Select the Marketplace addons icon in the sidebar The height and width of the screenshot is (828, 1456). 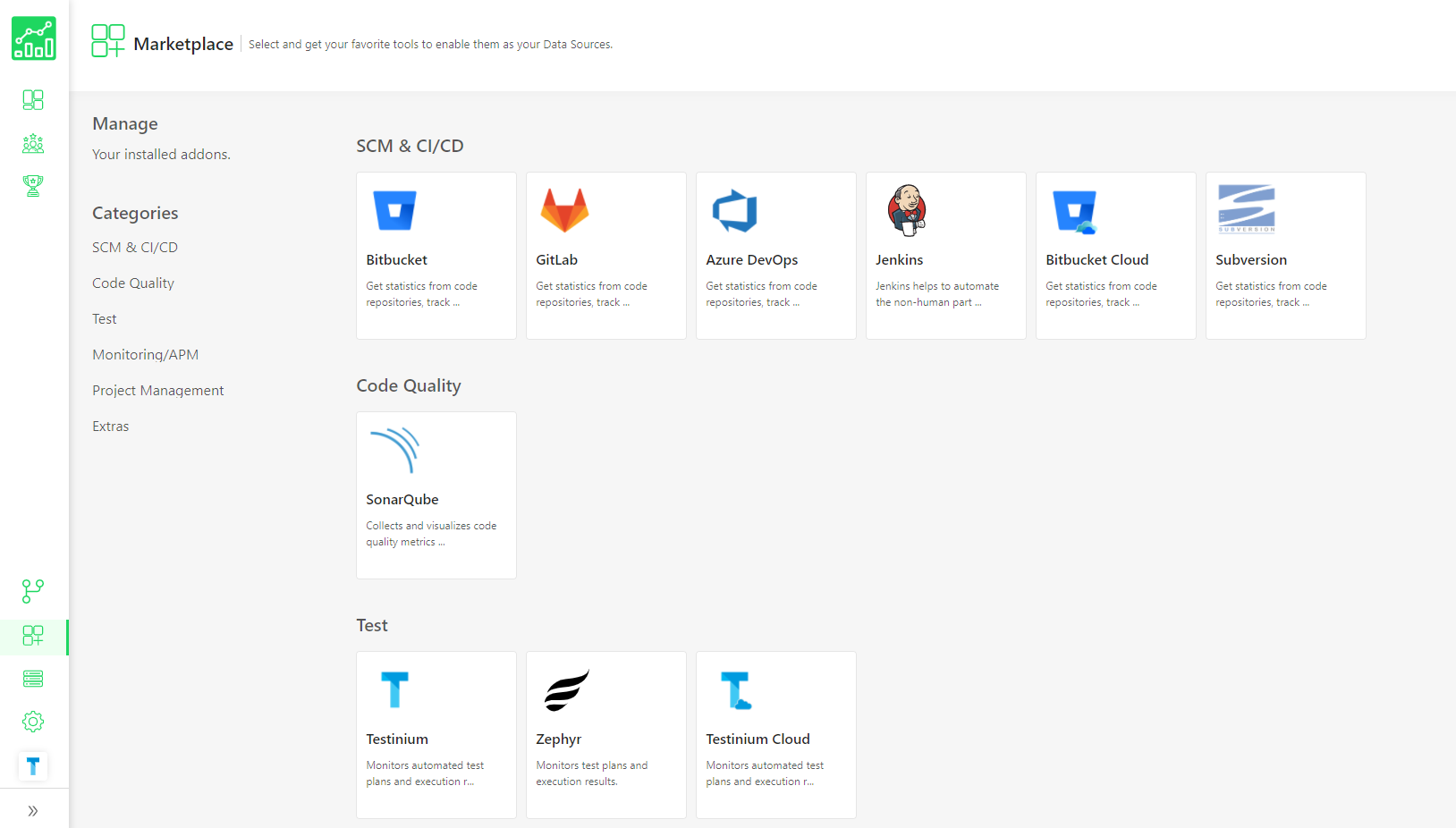click(33, 636)
